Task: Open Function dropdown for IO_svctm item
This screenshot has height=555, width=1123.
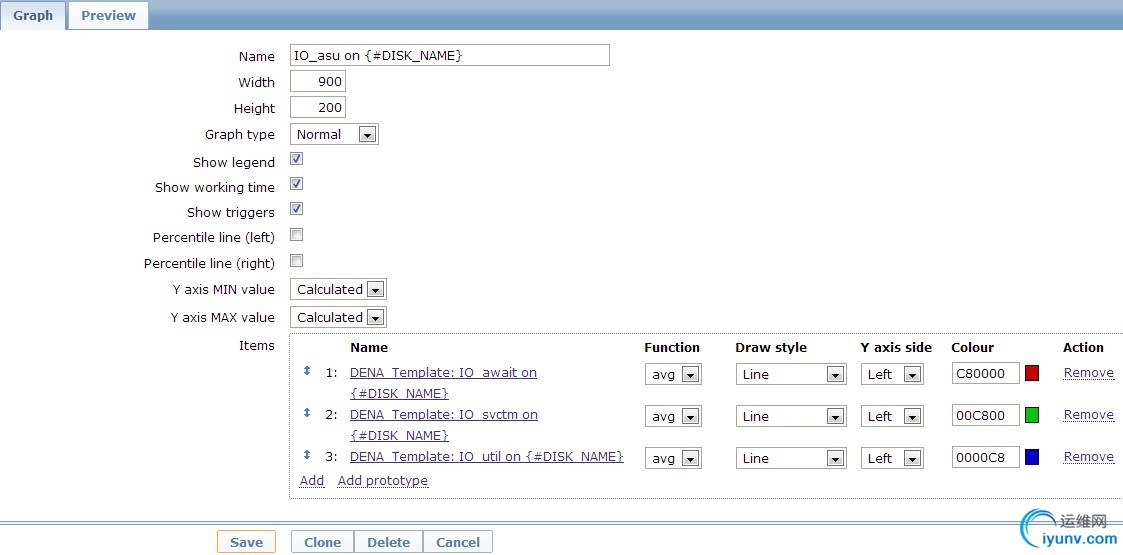Action: pyautogui.click(x=673, y=416)
